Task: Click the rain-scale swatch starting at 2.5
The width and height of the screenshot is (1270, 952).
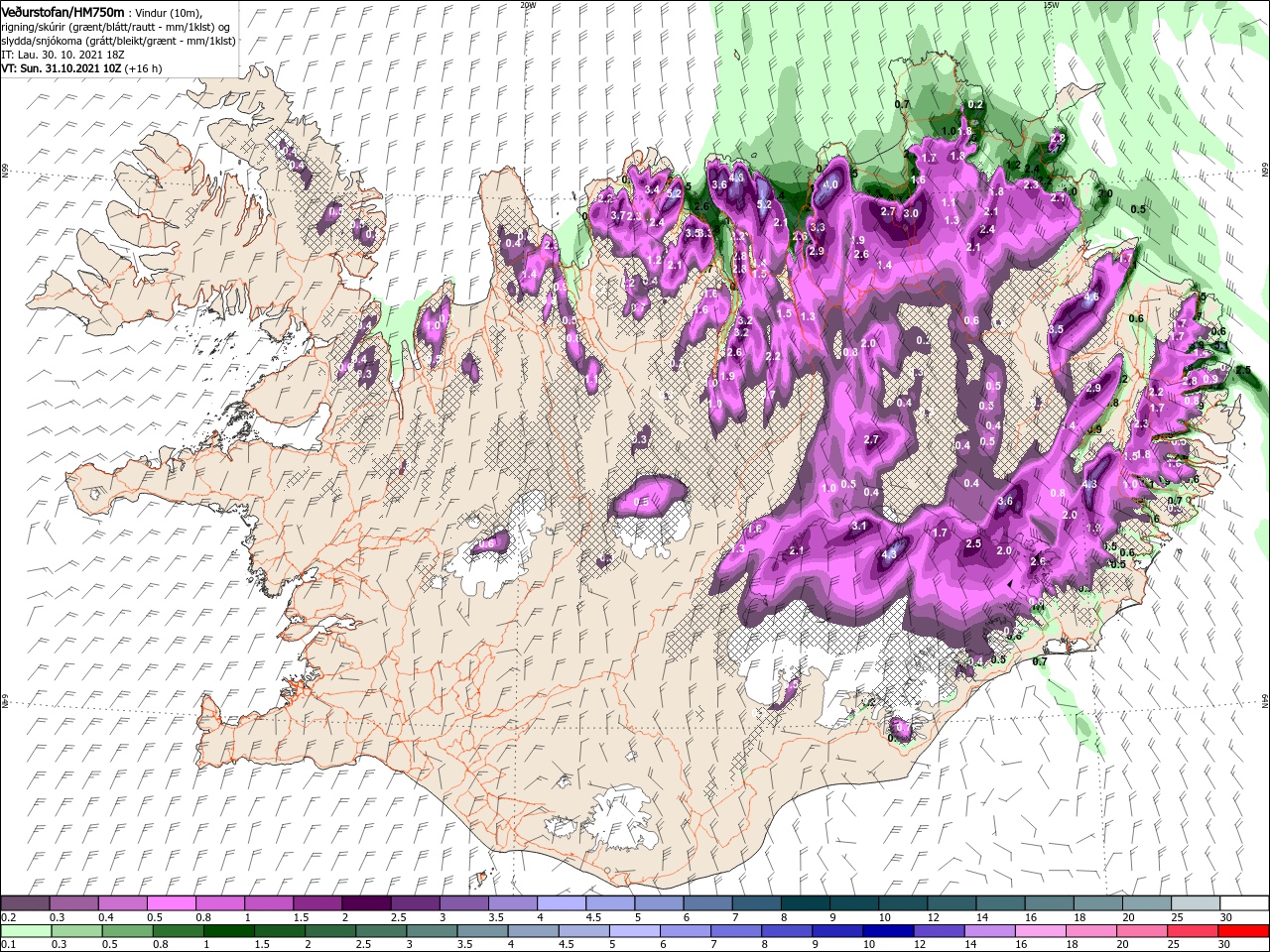Action: pos(380,931)
